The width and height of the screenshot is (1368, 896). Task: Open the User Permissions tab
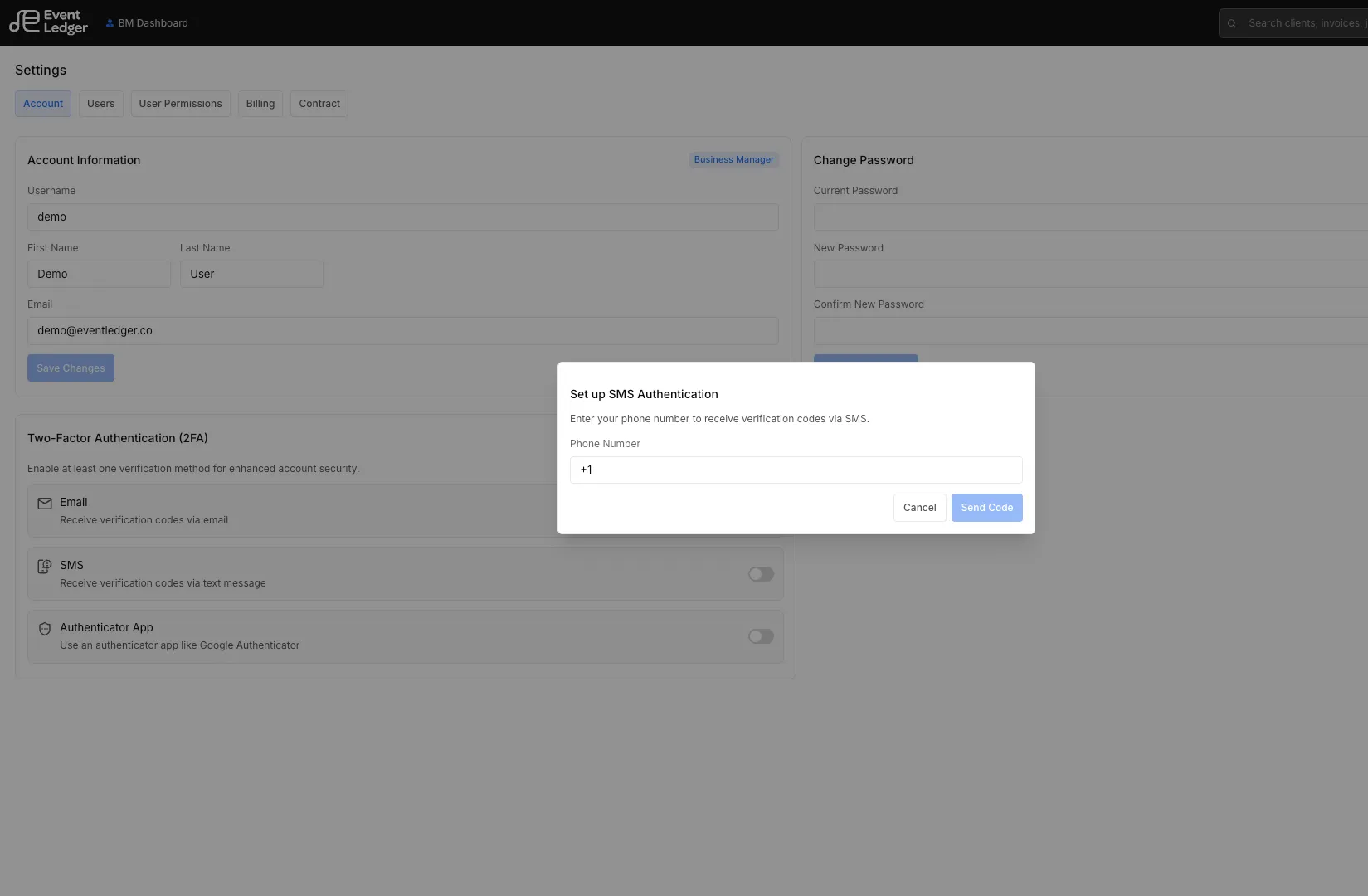[x=181, y=104]
